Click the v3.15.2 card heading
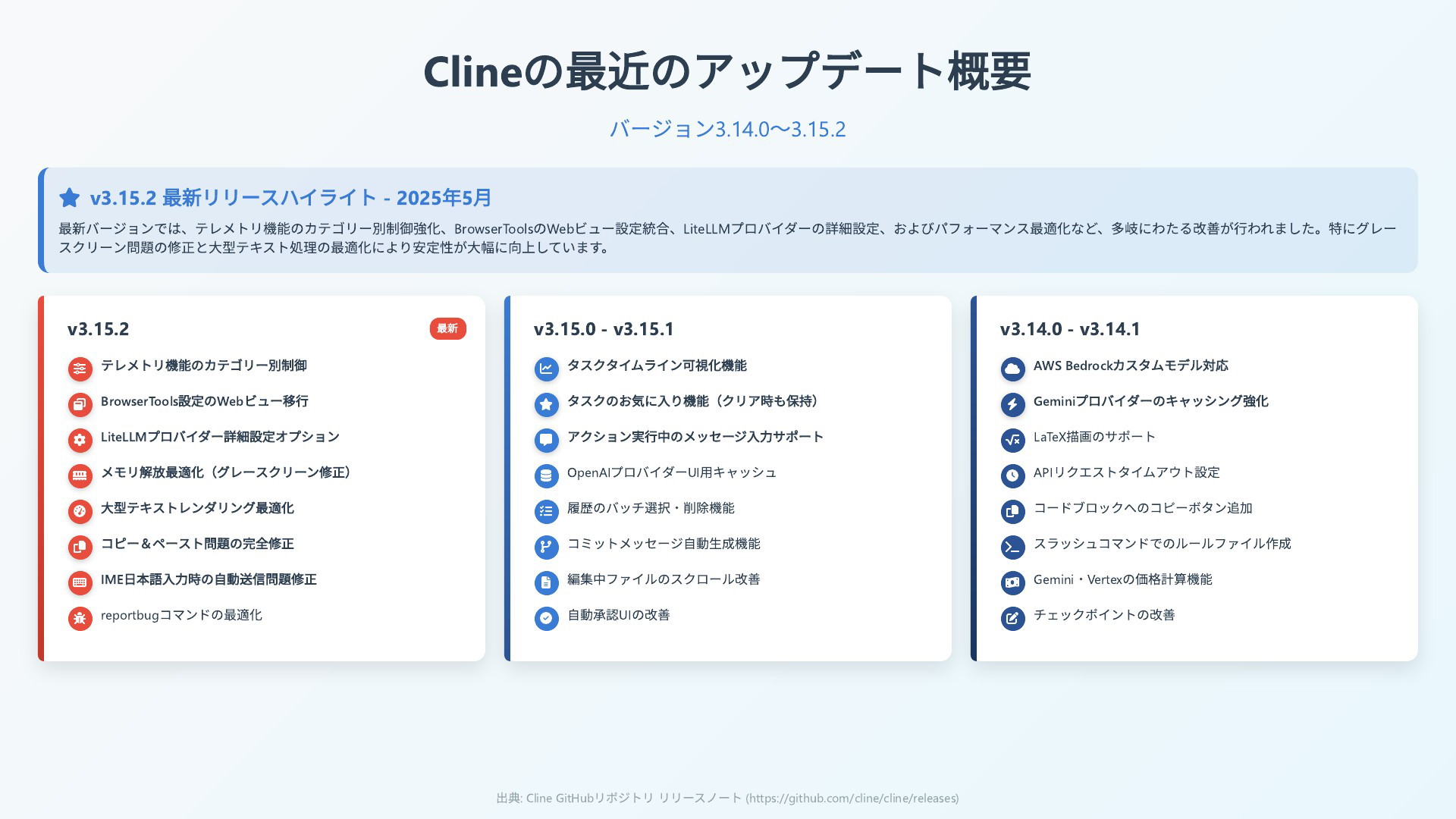The width and height of the screenshot is (1456, 819). point(99,329)
